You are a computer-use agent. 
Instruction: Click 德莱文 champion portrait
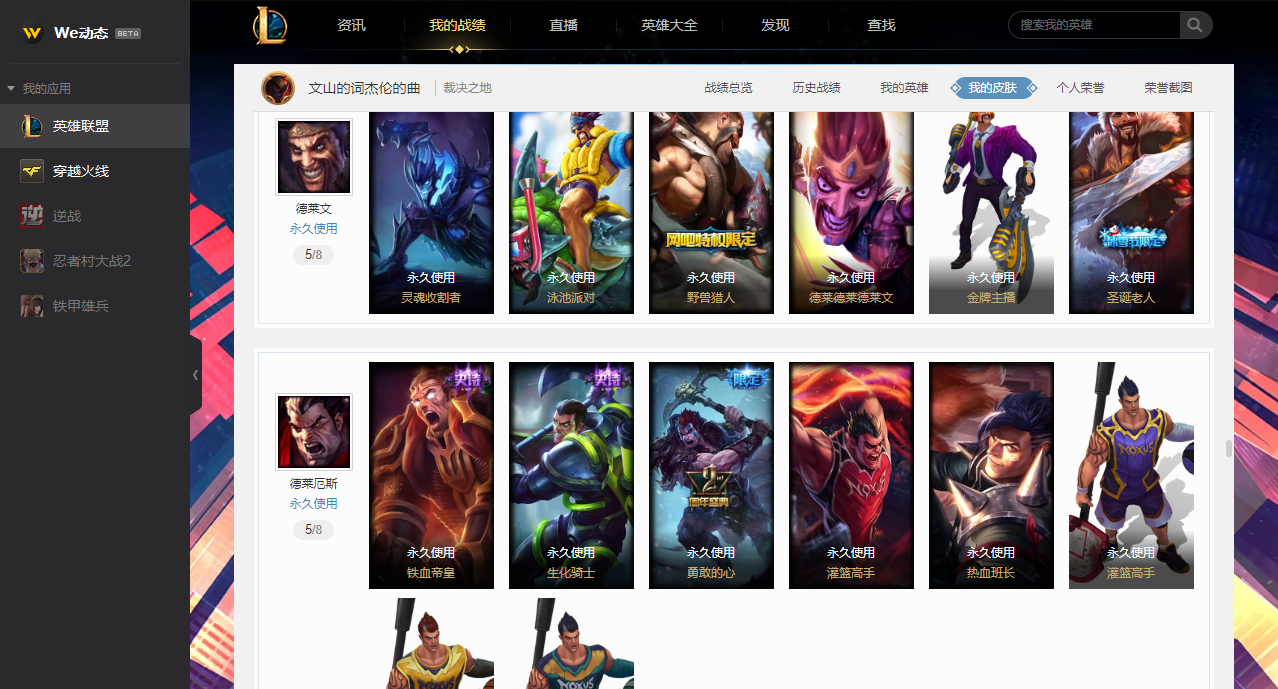point(314,157)
